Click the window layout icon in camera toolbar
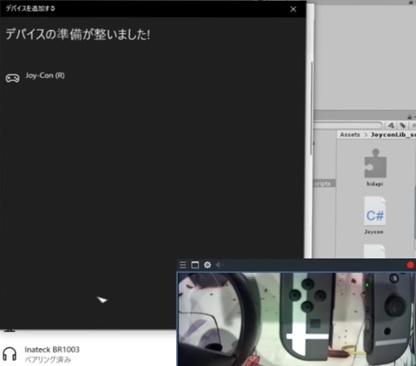The image size is (416, 366). [195, 265]
